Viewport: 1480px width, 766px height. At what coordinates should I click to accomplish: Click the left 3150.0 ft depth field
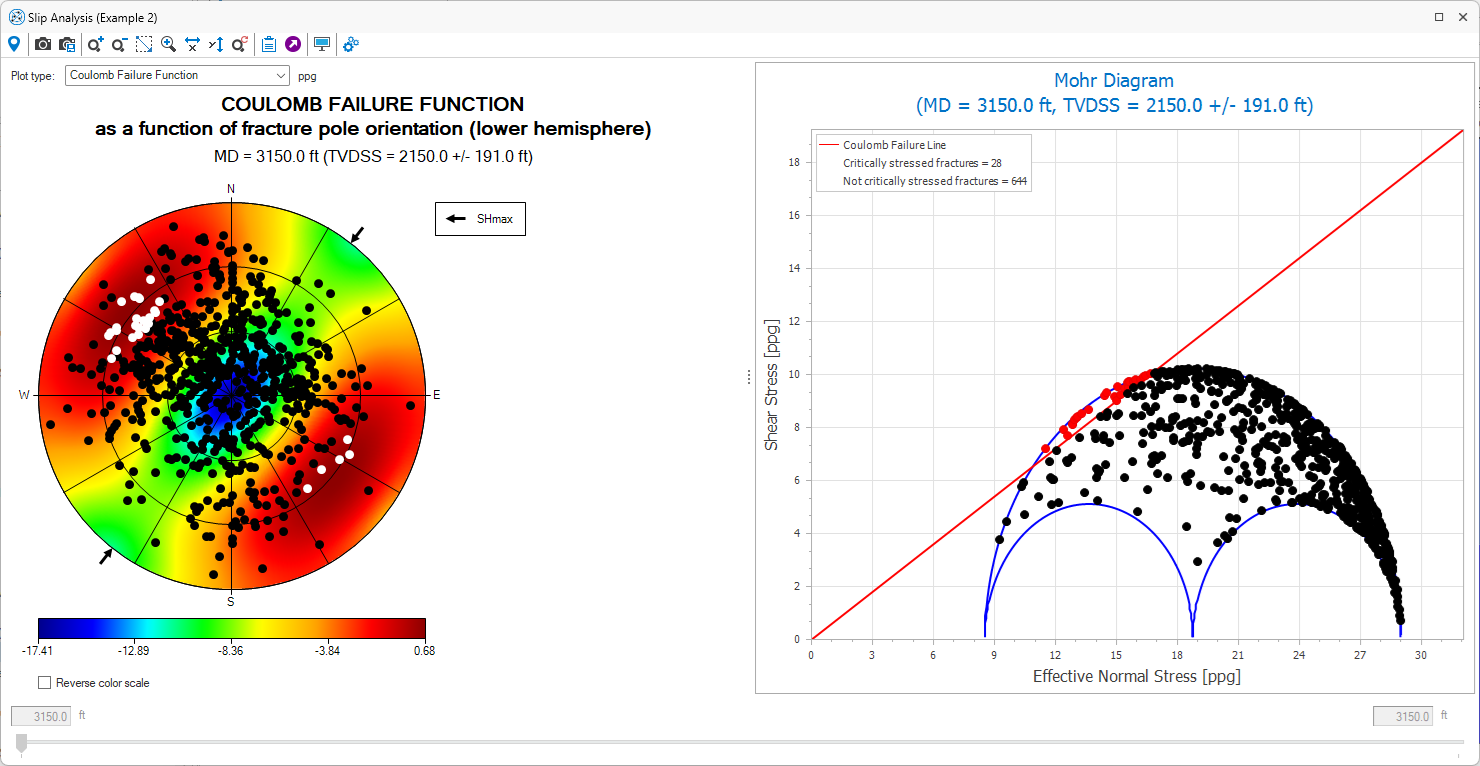click(41, 716)
